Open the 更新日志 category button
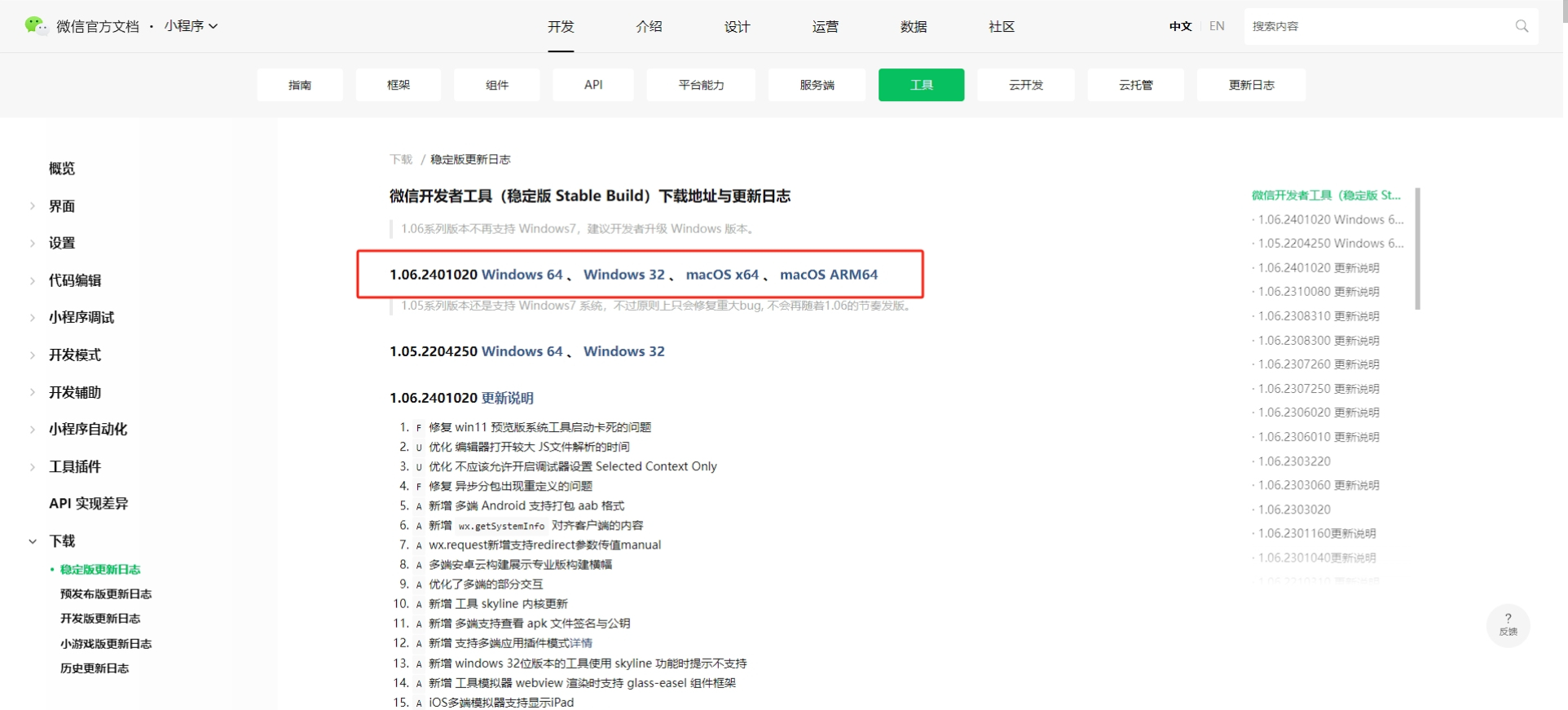The image size is (1568, 710). click(1251, 85)
